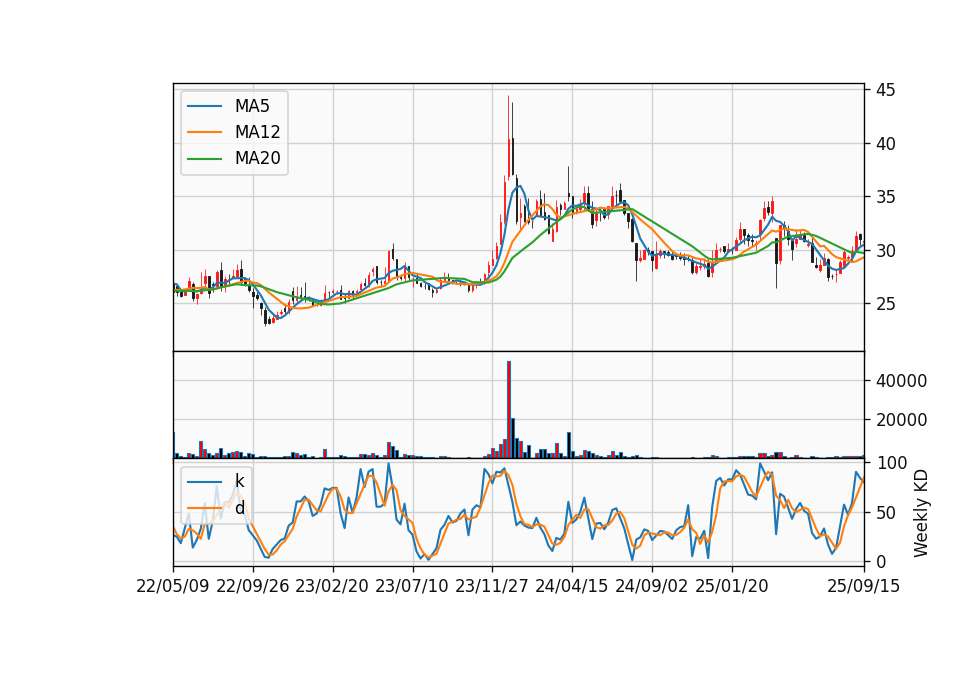Click the blue MA5 legend line sample
Image resolution: width=960 pixels, height=690 pixels.
(x=204, y=107)
